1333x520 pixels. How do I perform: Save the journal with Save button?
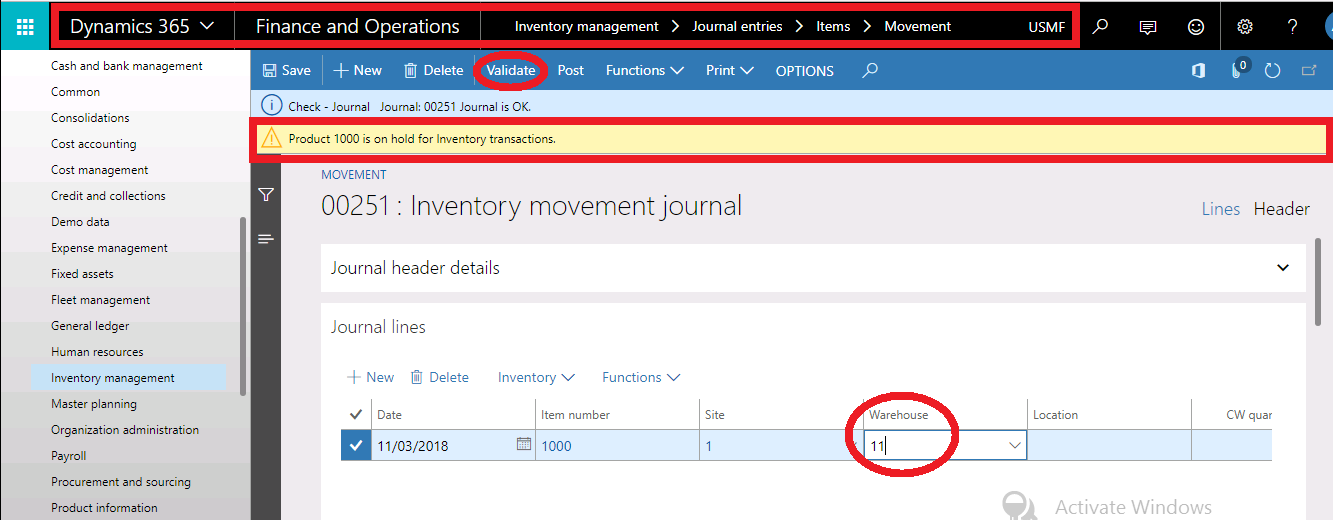point(286,70)
